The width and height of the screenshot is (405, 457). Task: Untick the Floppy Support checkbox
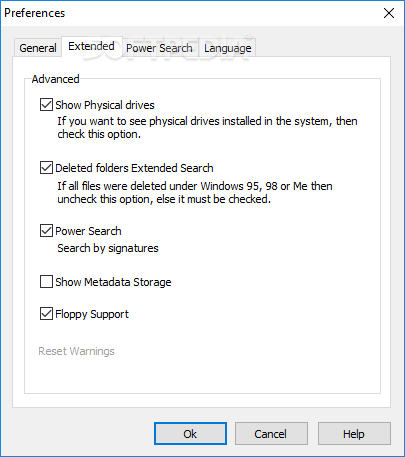(46, 314)
